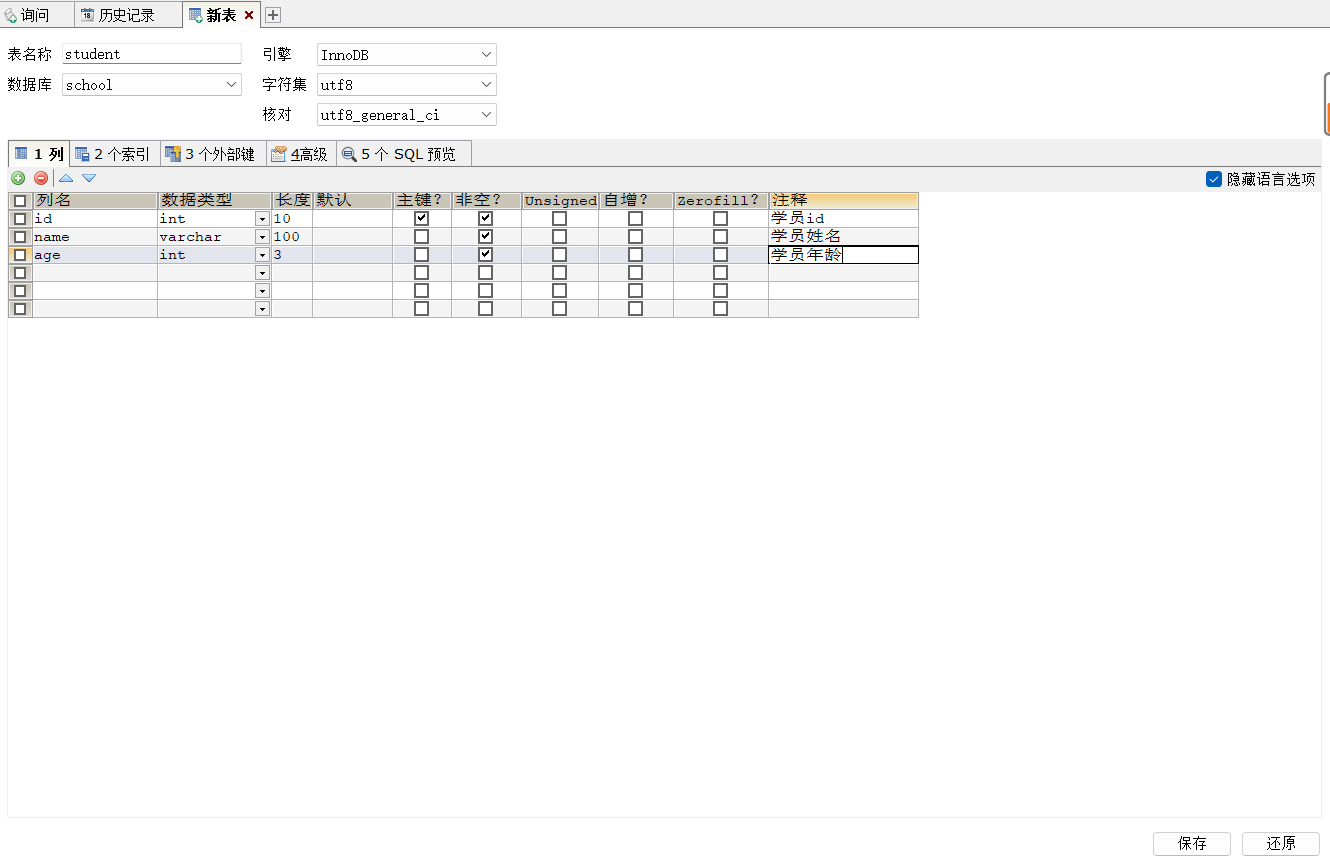
Task: Select the name row checkbox
Action: tap(20, 236)
